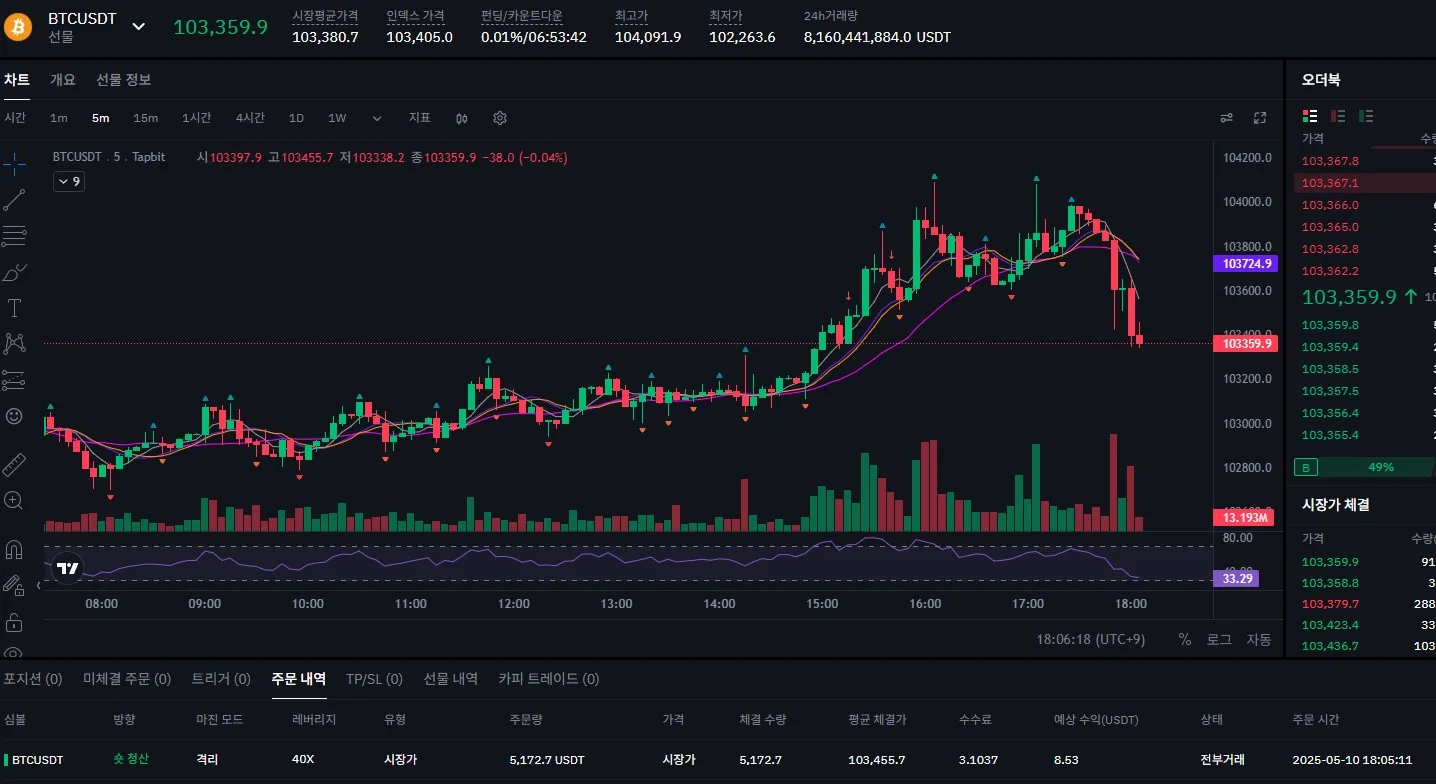Image resolution: width=1436 pixels, height=784 pixels.
Task: Expand more timeframe intervals chevron
Action: pyautogui.click(x=377, y=118)
